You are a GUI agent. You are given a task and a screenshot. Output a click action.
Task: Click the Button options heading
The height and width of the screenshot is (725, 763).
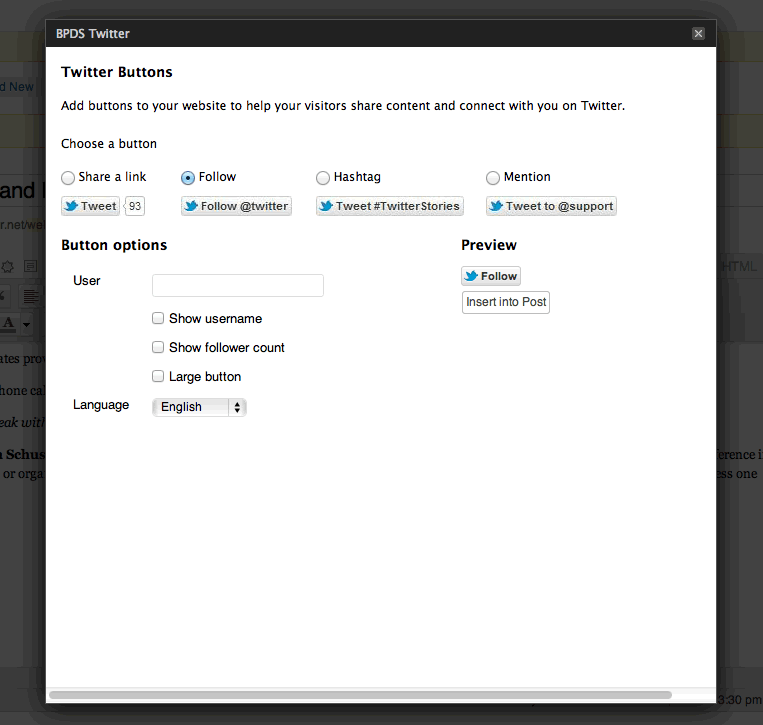coord(114,245)
